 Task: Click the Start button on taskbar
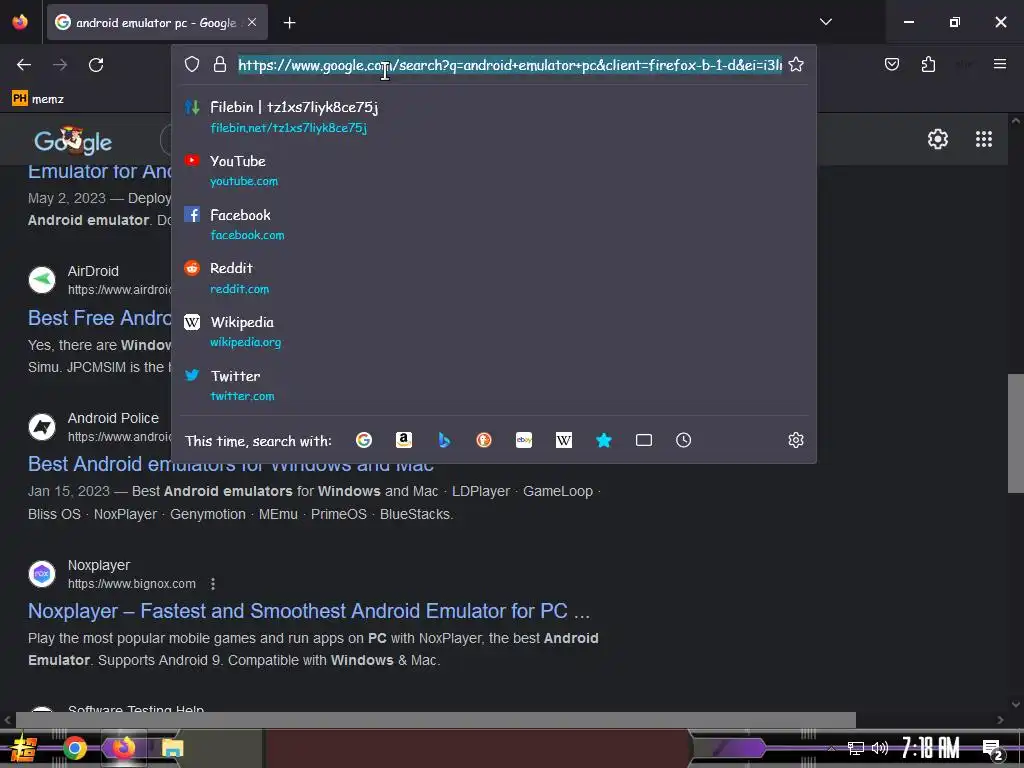pyautogui.click(x=22, y=748)
